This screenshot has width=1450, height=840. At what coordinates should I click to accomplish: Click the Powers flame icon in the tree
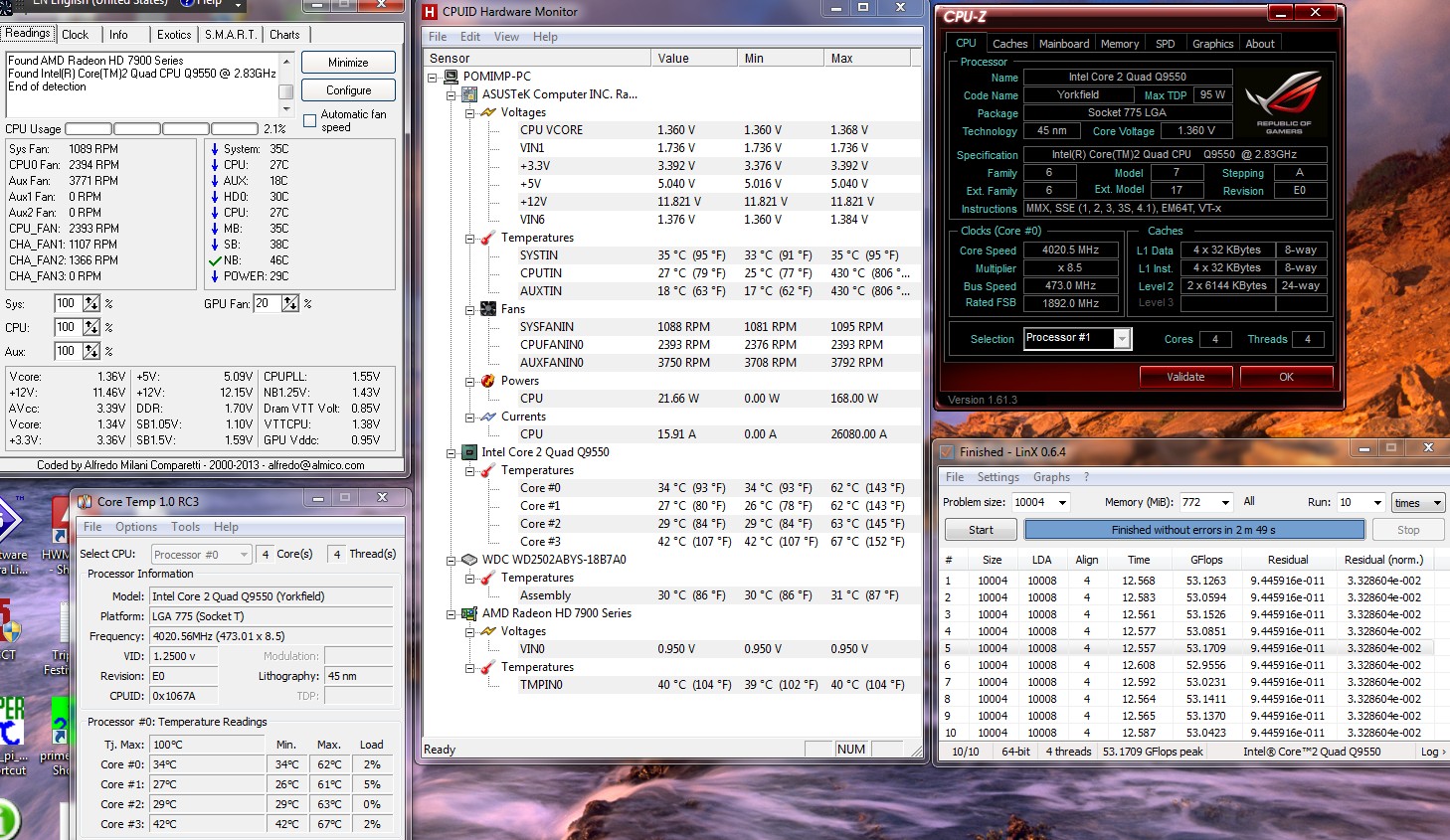(x=487, y=381)
